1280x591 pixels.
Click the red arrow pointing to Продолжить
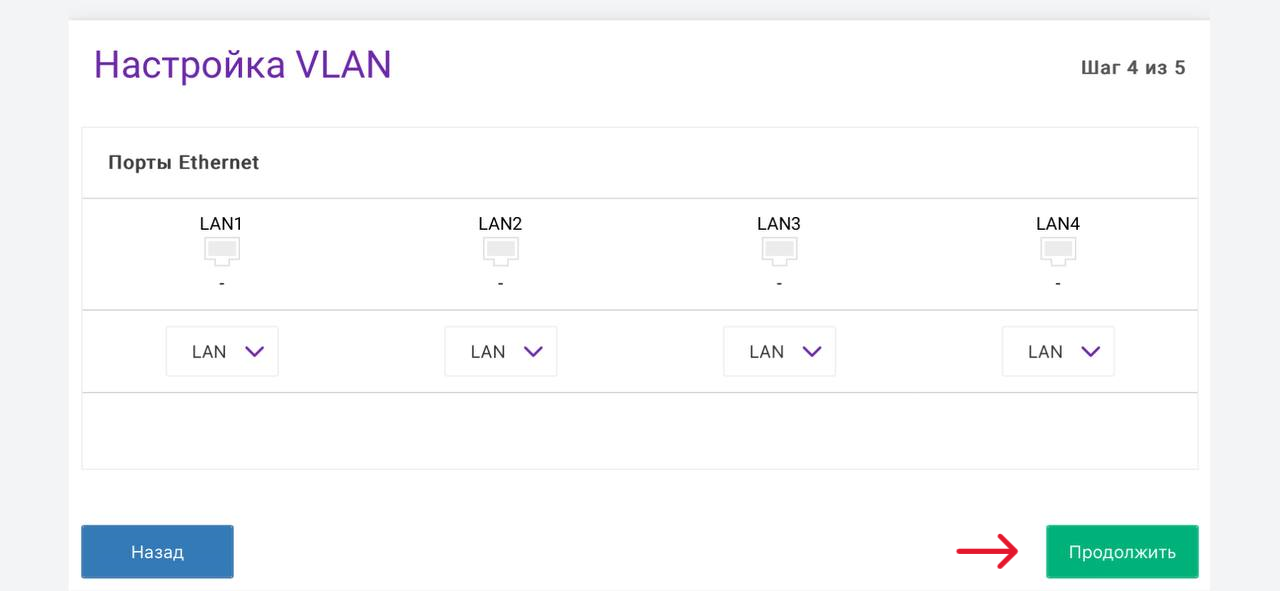987,552
